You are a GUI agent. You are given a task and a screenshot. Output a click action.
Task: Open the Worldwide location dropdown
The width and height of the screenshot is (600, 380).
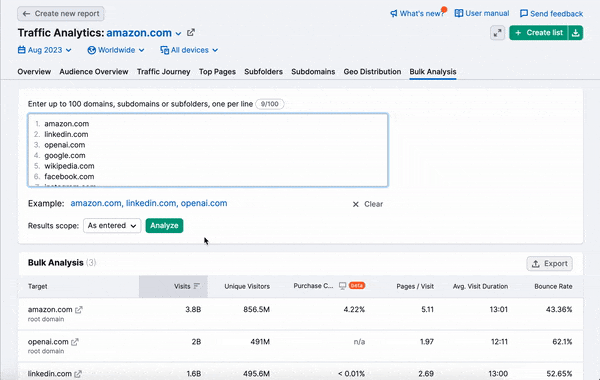point(116,50)
